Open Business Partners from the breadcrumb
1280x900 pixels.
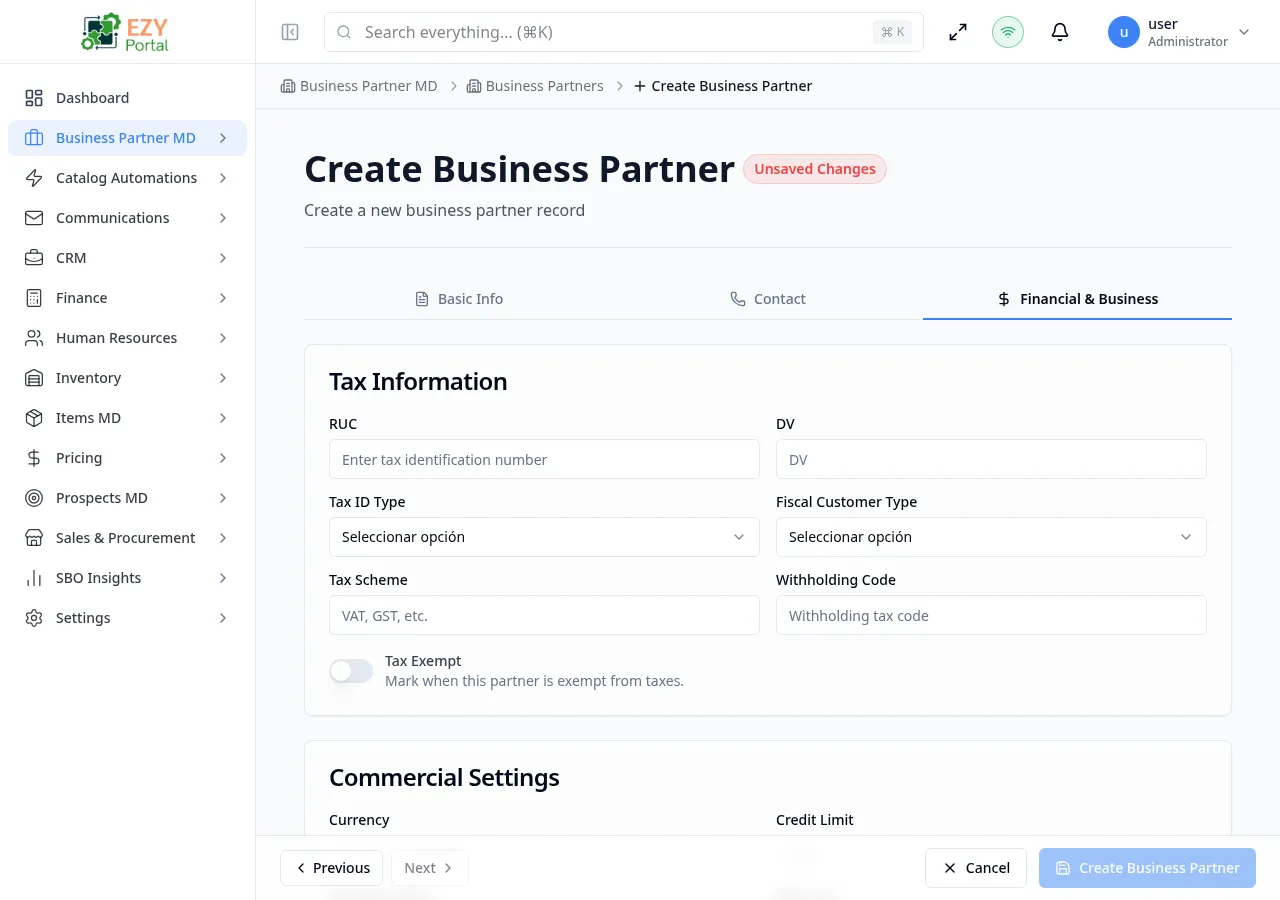[x=544, y=86]
